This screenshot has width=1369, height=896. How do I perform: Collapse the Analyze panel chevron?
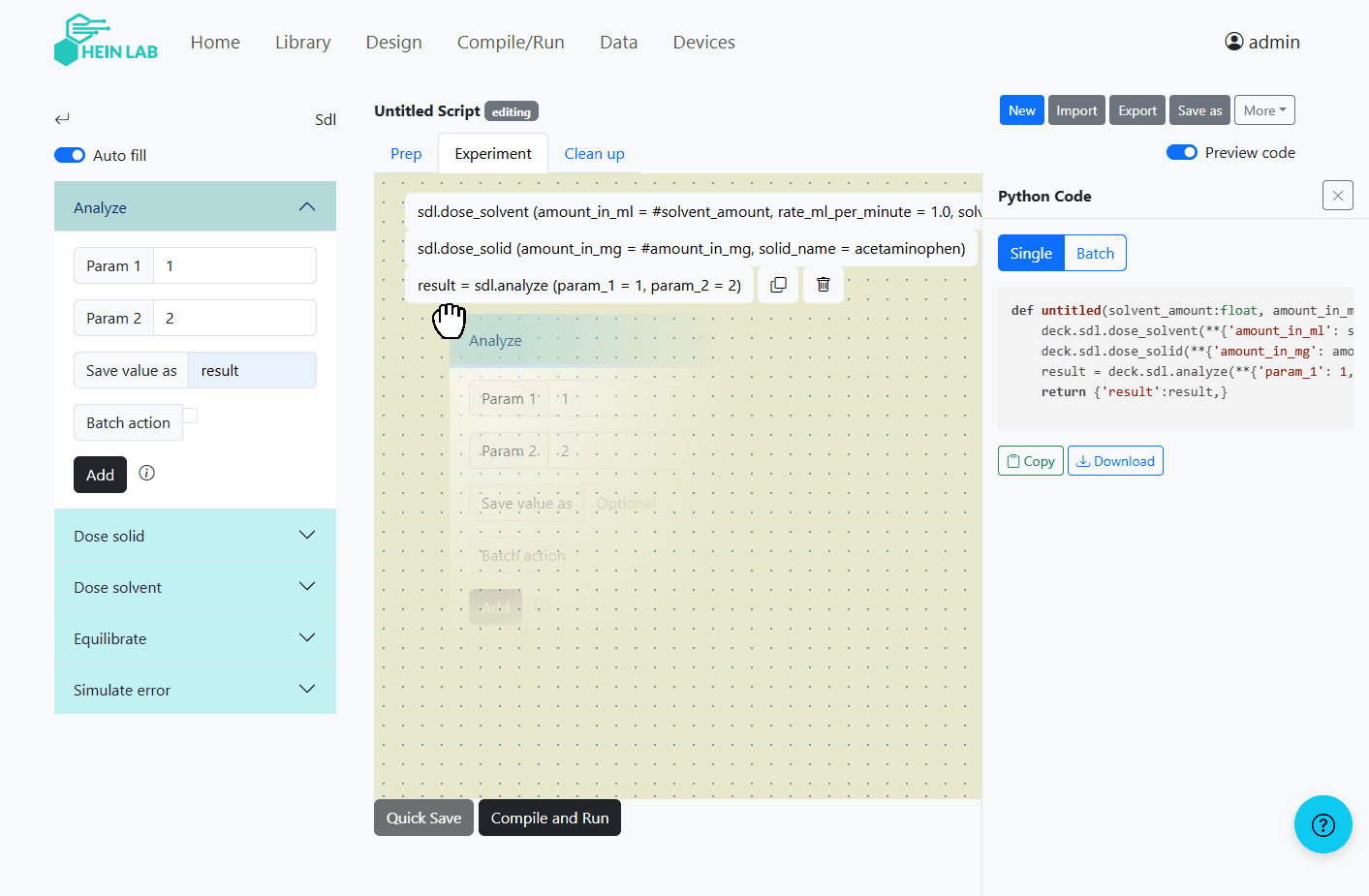point(307,205)
